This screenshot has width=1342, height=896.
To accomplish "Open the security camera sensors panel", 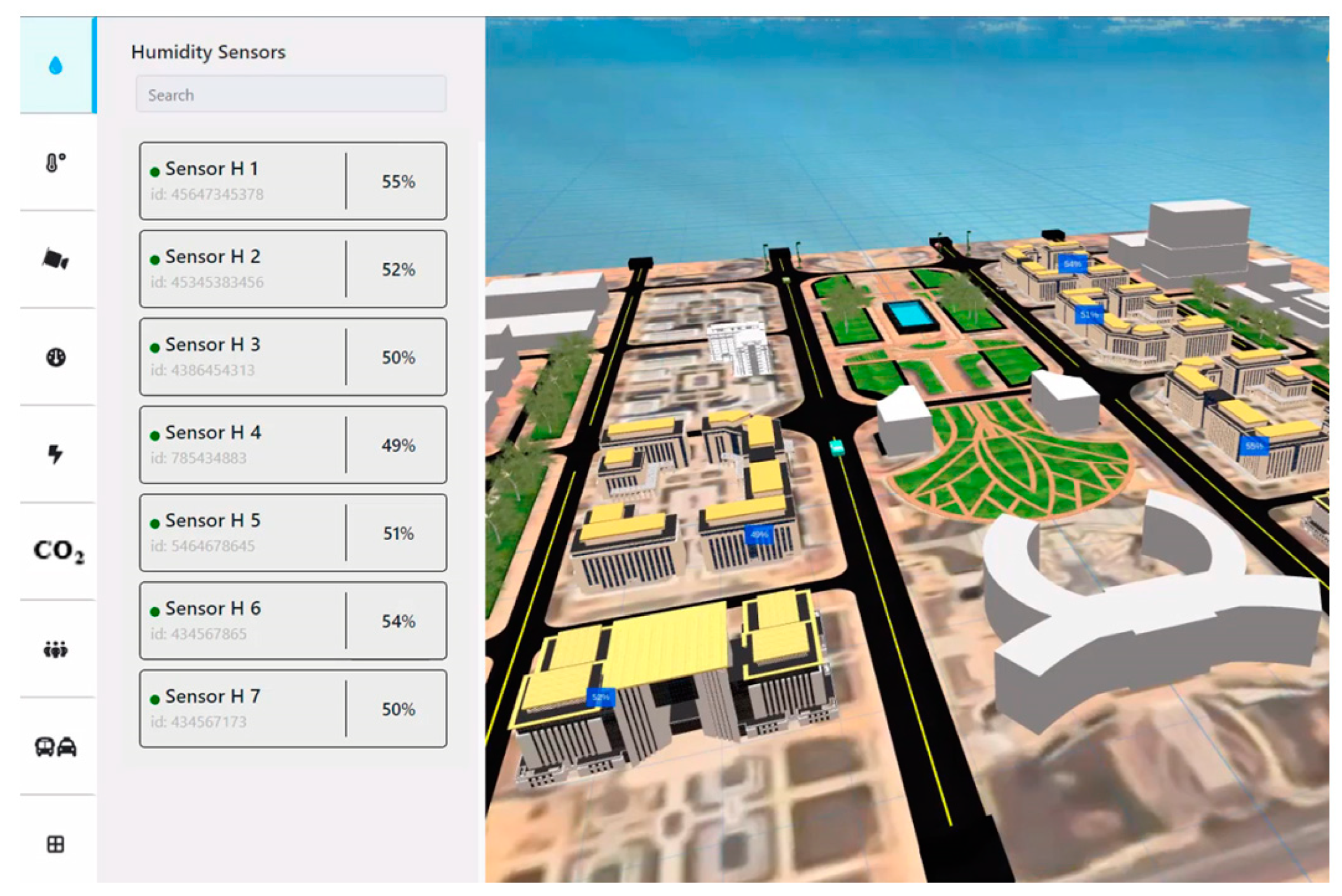I will point(55,260).
